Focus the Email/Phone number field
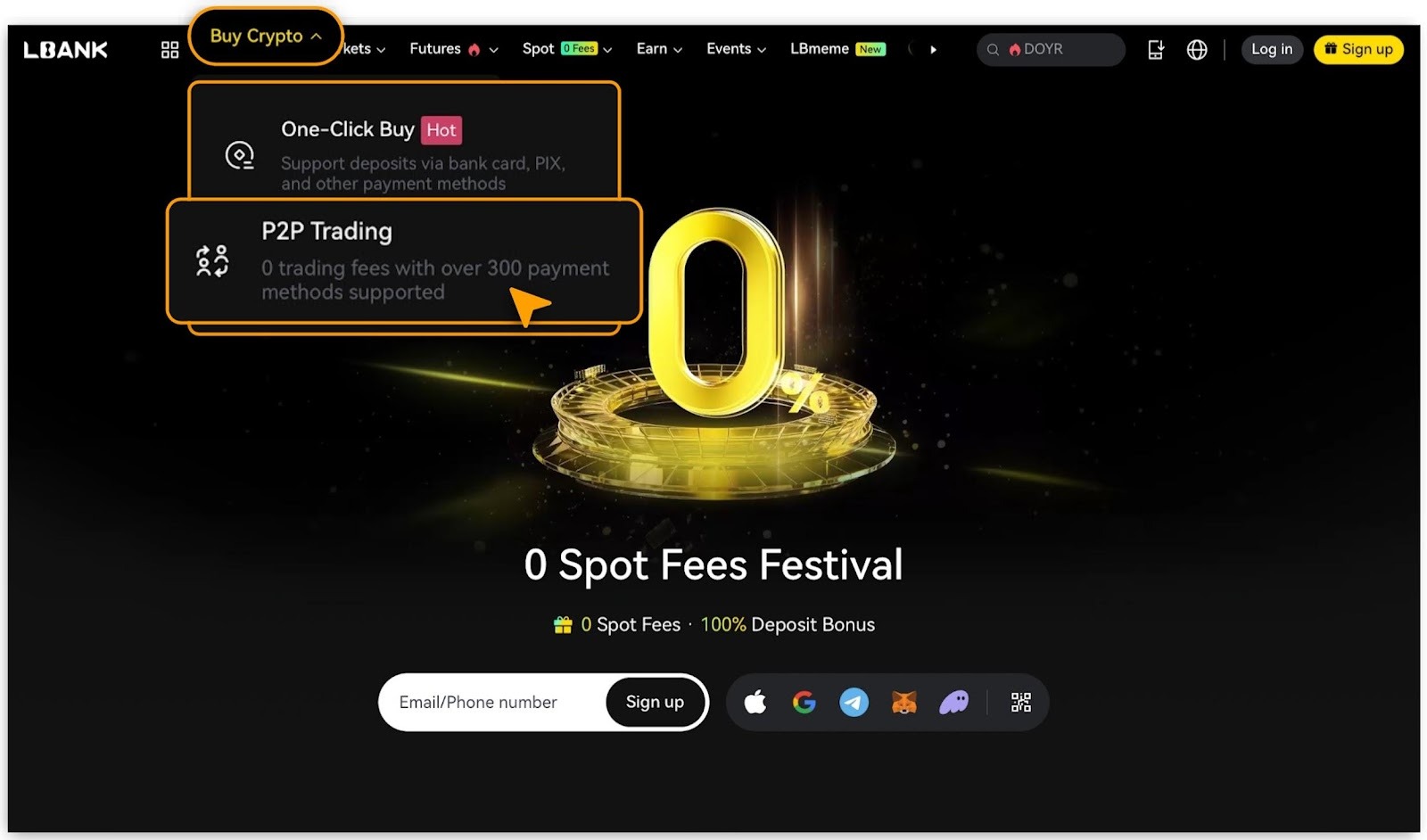Screen dimensions: 1427x840 tap(492, 703)
